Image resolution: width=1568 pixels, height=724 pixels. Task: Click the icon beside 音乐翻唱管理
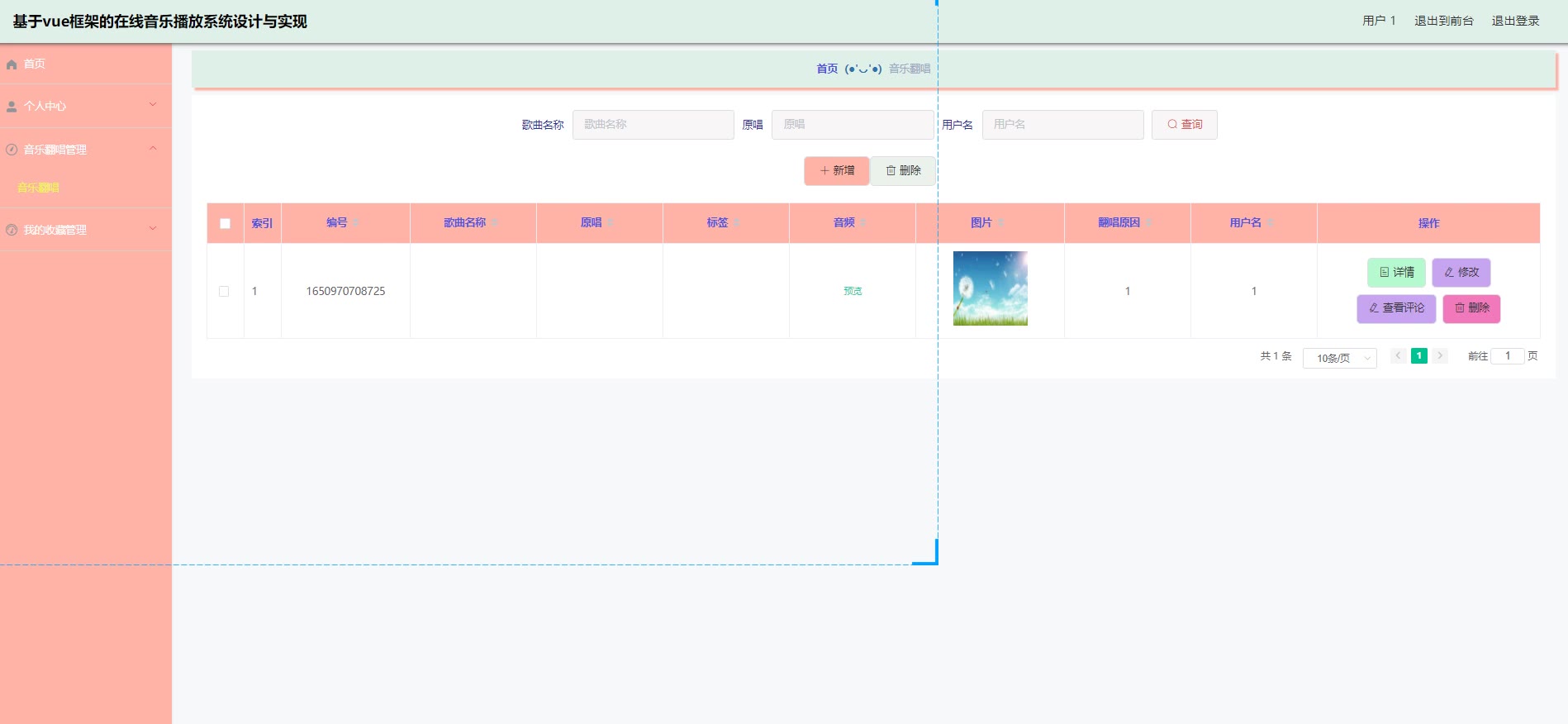(x=12, y=150)
